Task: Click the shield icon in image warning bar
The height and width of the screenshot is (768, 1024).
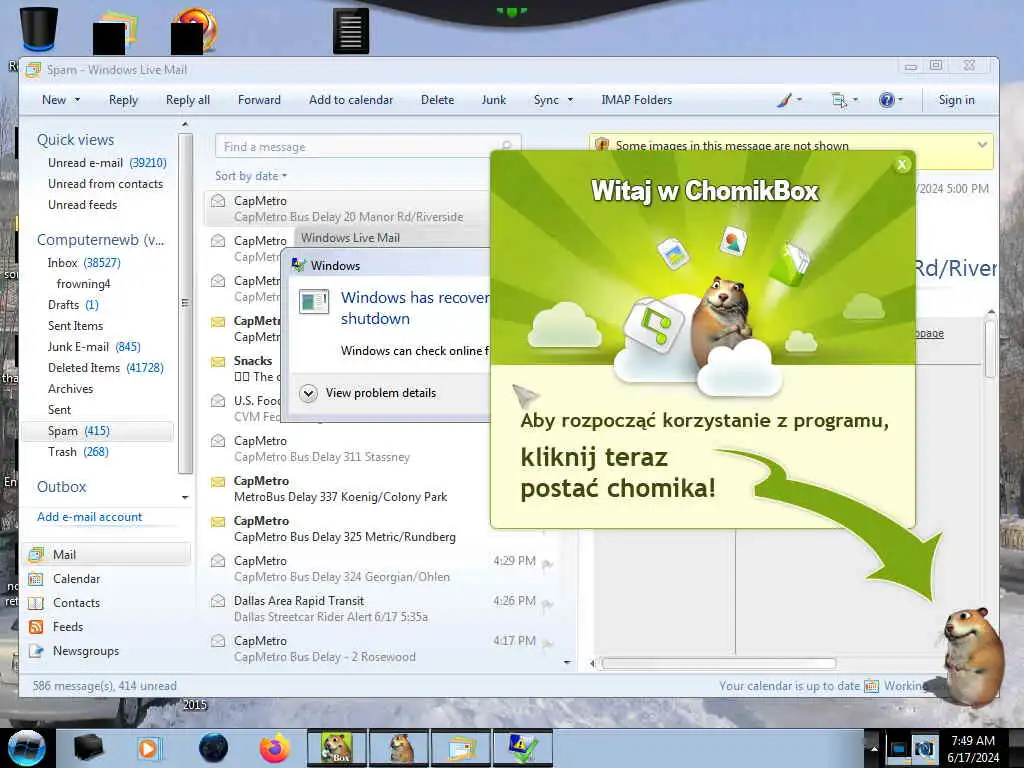Action: pos(602,145)
